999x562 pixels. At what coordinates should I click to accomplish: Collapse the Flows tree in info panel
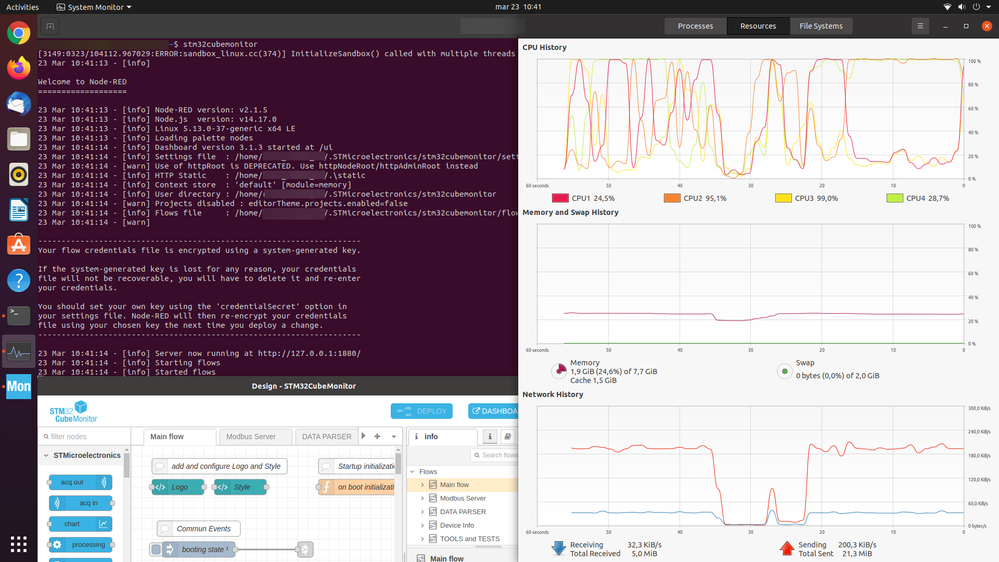(413, 472)
